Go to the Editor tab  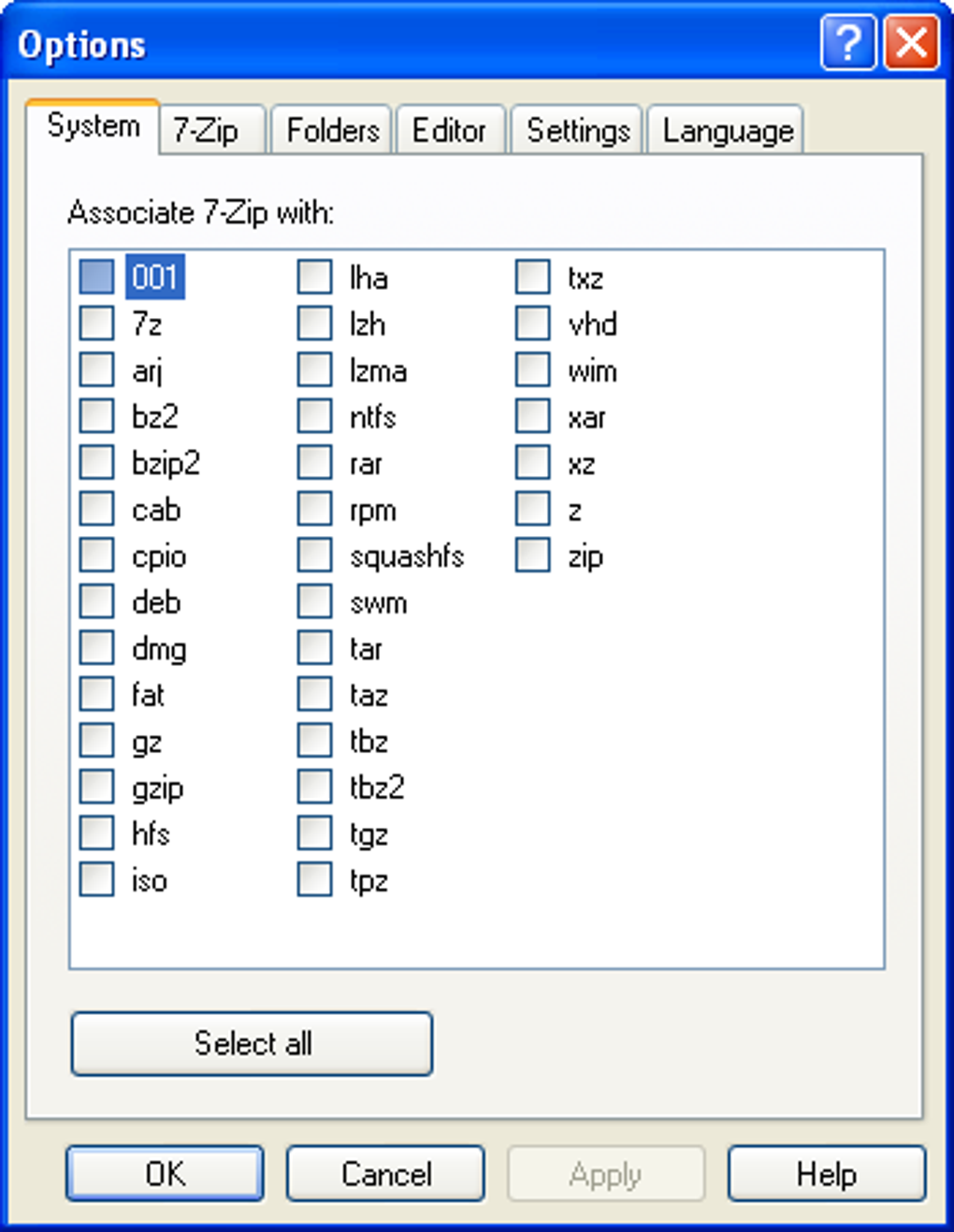point(449,130)
